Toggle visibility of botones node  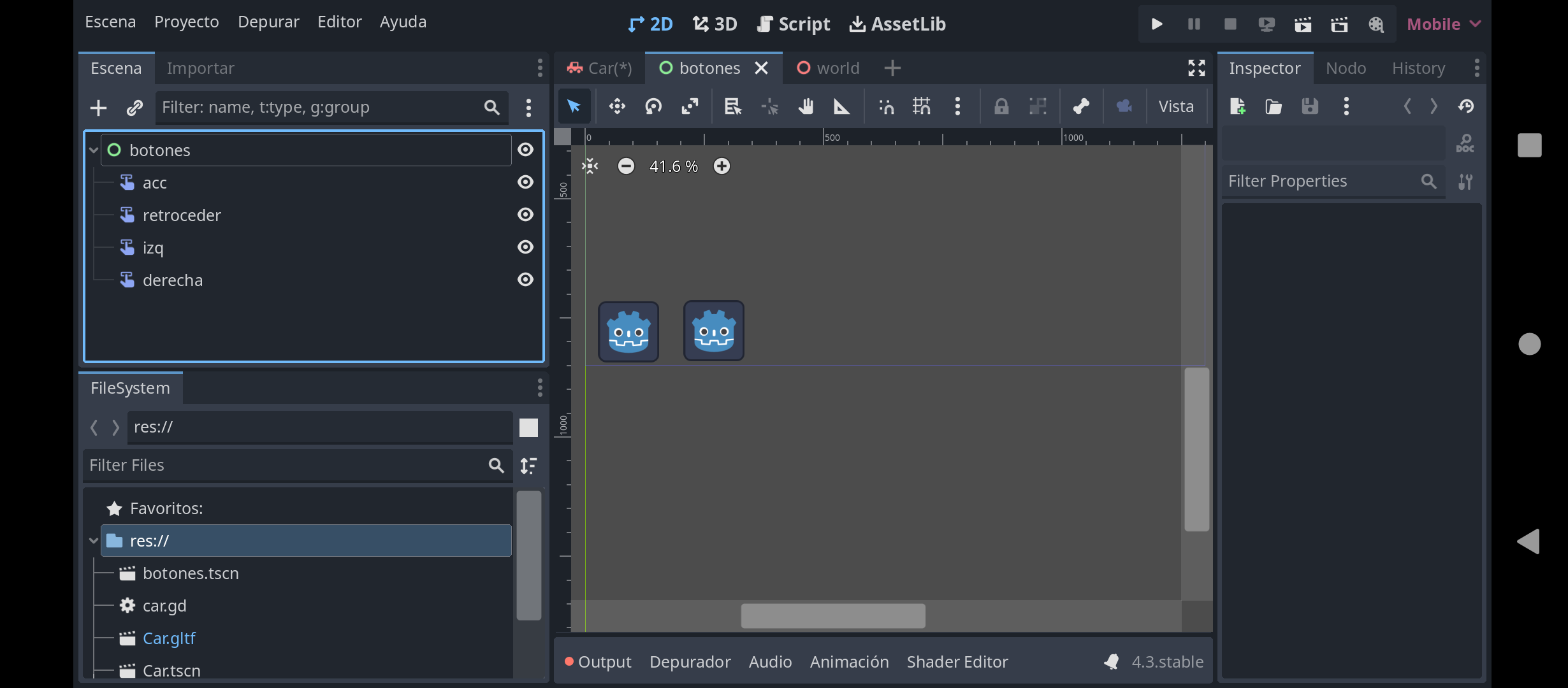(525, 150)
